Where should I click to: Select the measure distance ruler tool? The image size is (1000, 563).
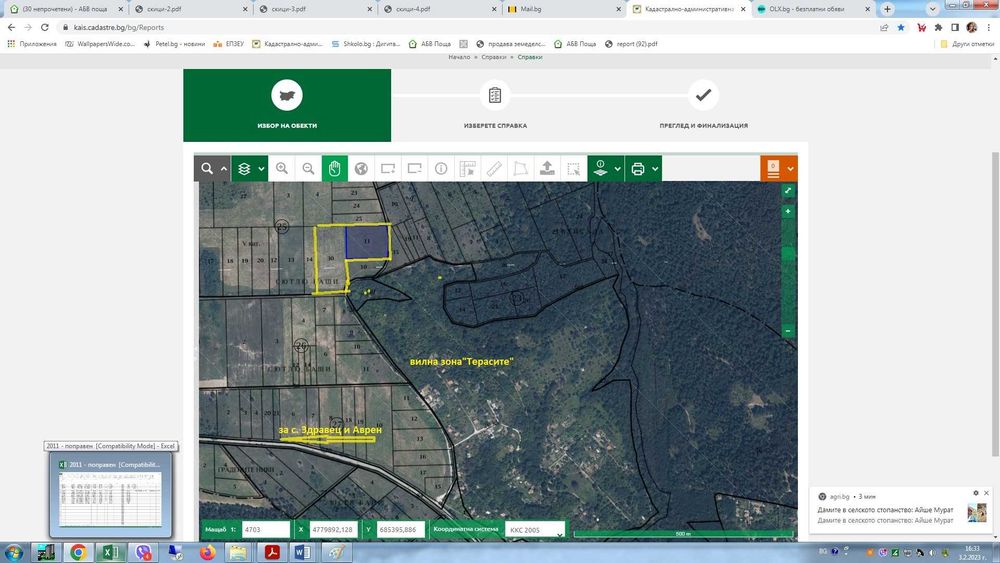(494, 169)
